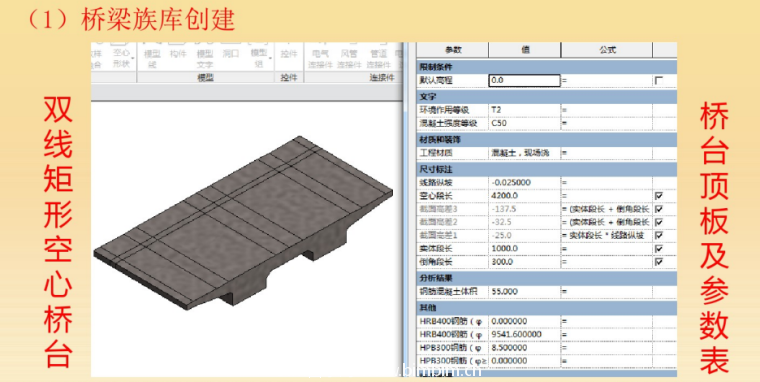This screenshot has height=382, width=760.
Task: Click the 参数 column header
Action: tap(453, 50)
